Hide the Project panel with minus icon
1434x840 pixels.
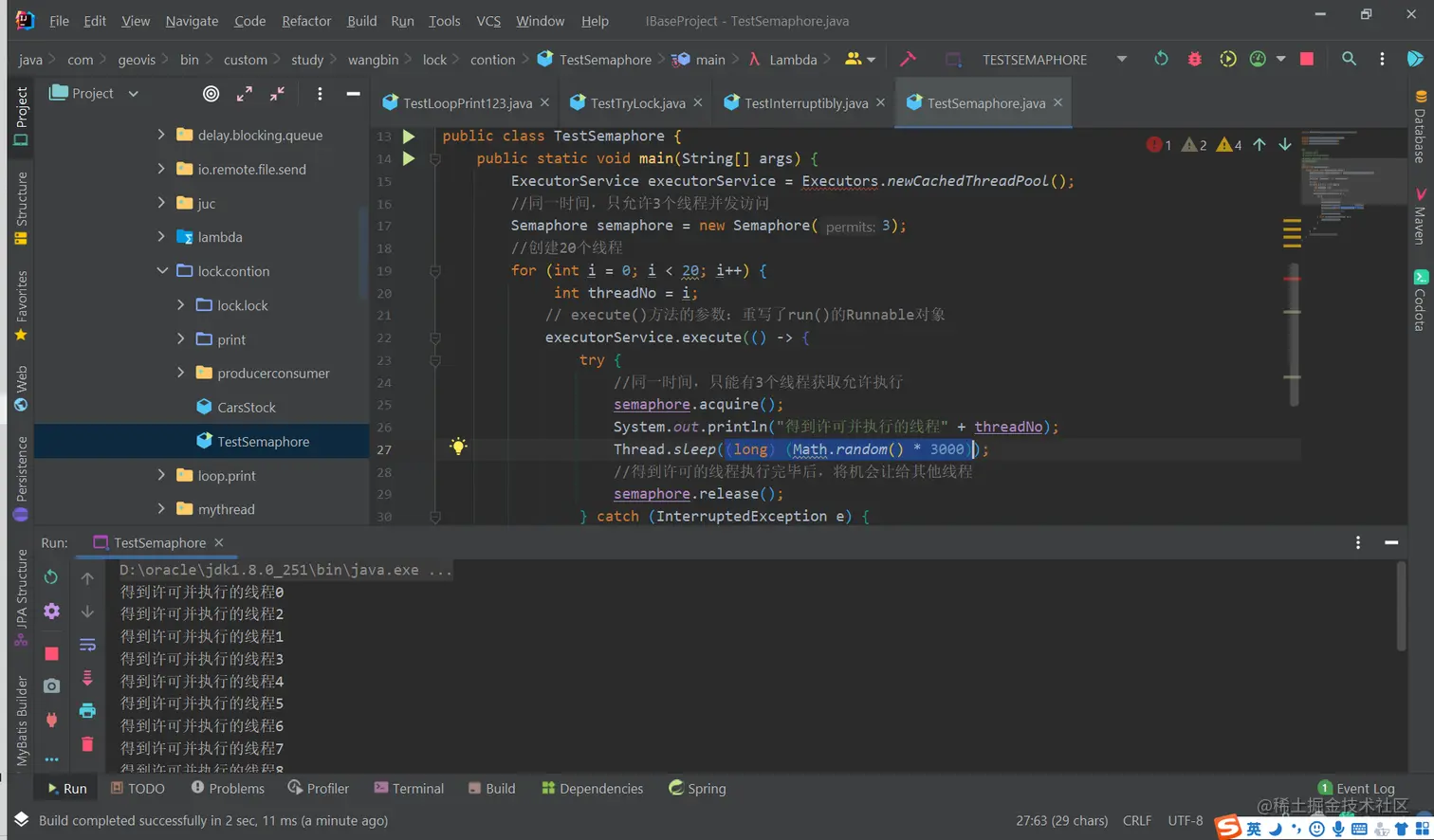[x=353, y=93]
